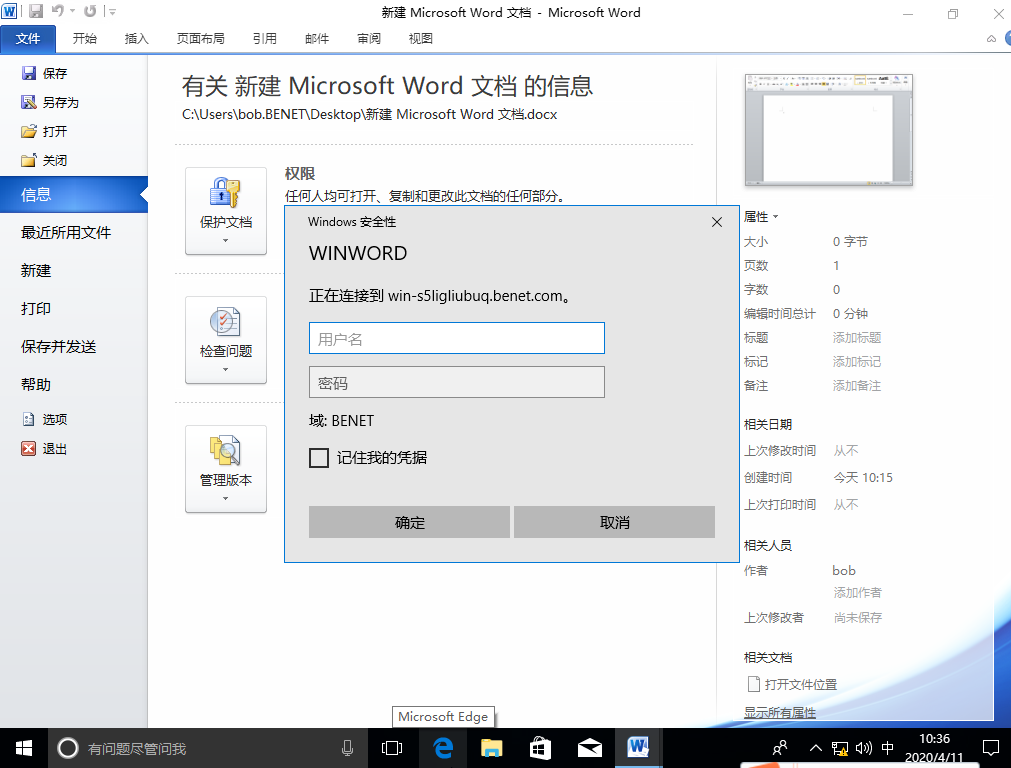Click the 密码 input field
The width and height of the screenshot is (1011, 768).
456,382
